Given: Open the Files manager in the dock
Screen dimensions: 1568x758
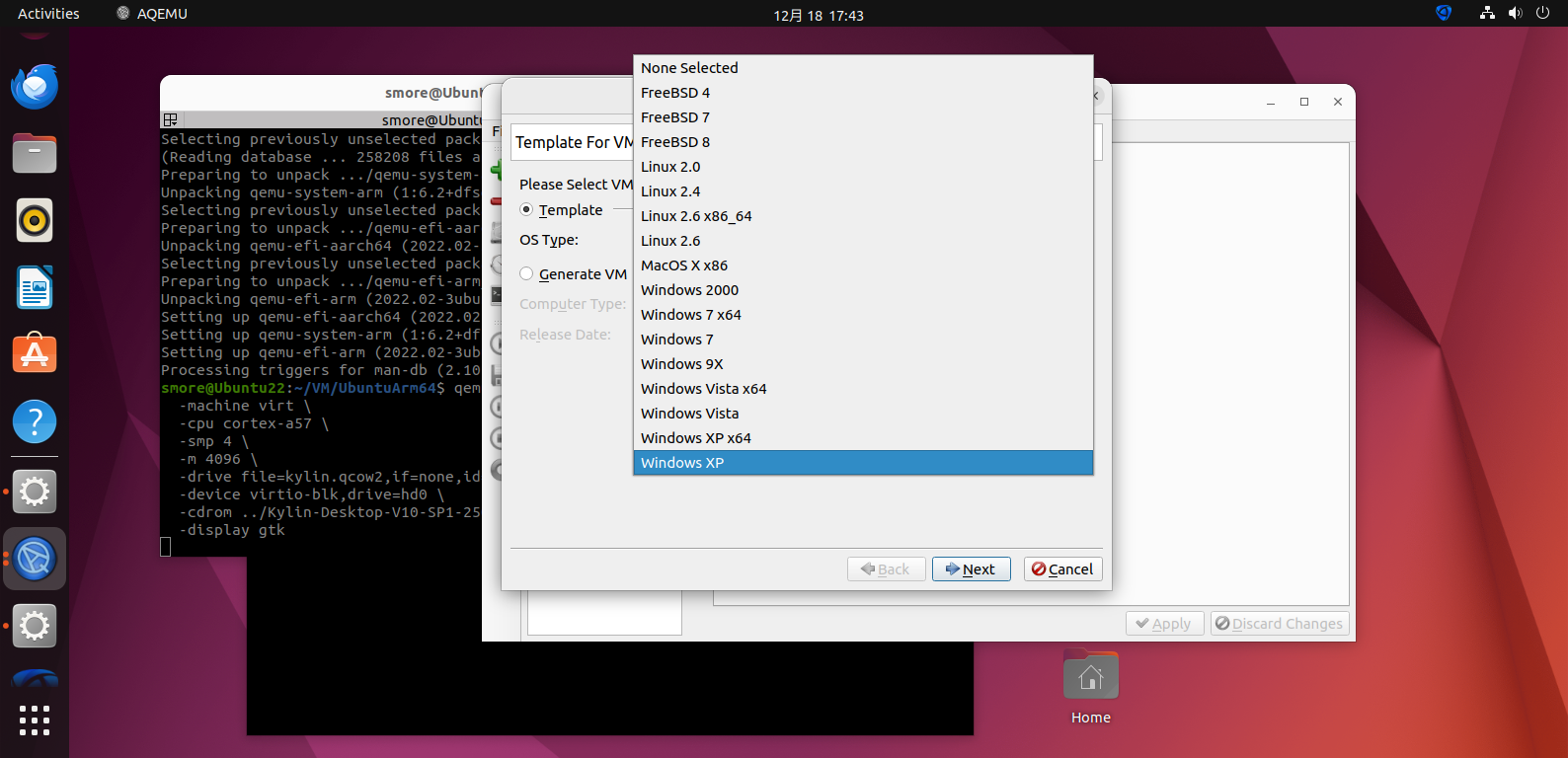Looking at the screenshot, I should coord(35,154).
